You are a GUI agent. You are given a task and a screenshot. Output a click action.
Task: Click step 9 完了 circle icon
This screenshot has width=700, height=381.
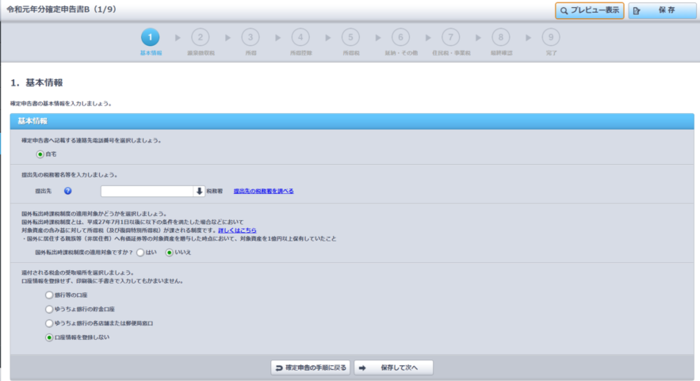pos(551,38)
